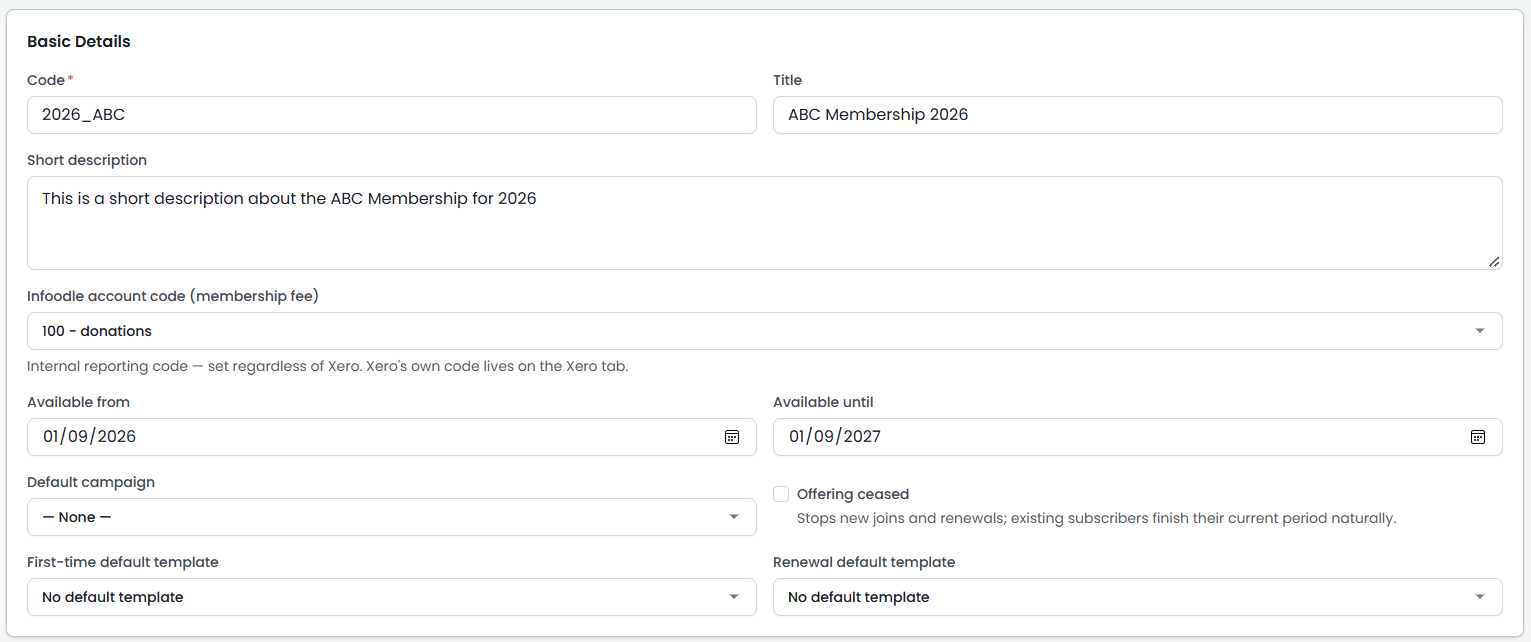Open the Available until calendar picker icon
Image resolution: width=1531 pixels, height=642 pixels.
tap(1478, 437)
